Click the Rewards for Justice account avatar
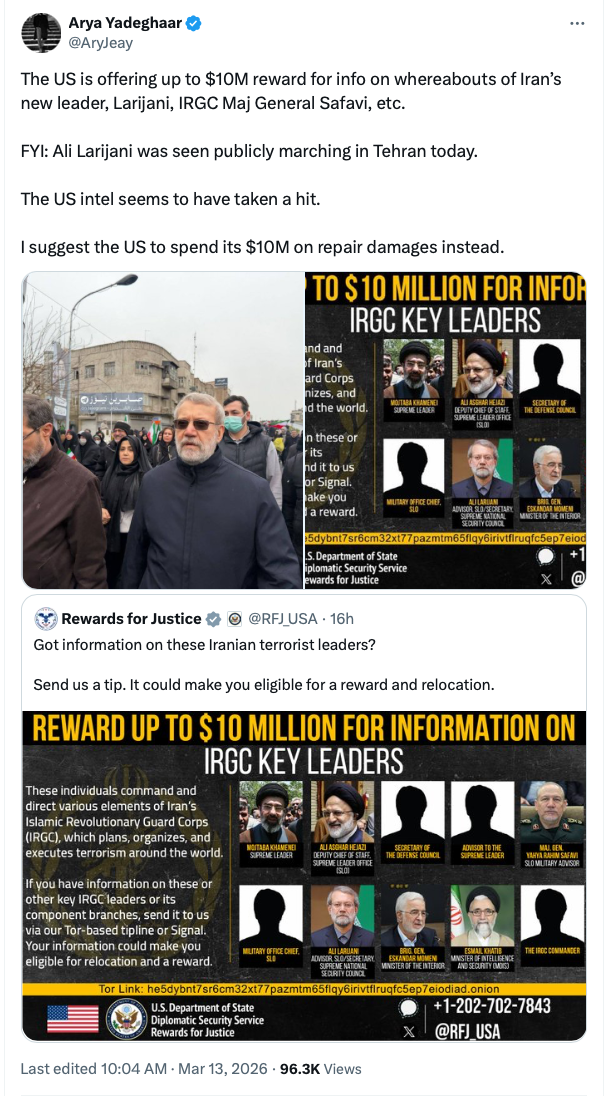Screen dimensions: 604x1096 tap(46, 619)
